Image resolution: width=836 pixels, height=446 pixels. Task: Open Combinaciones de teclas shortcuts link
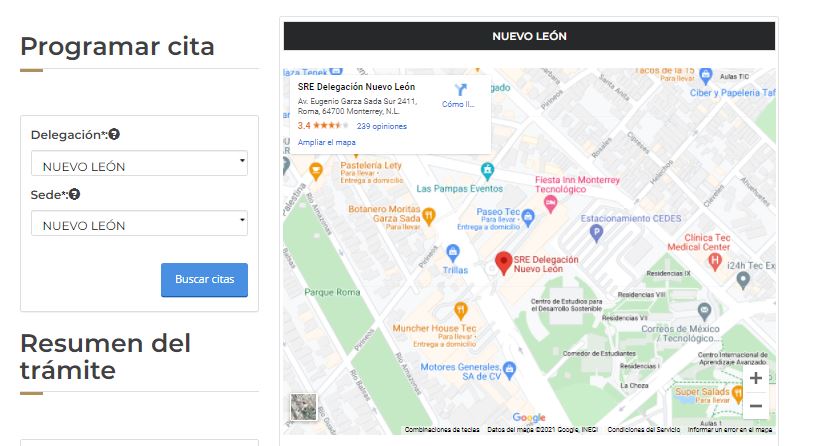point(441,429)
